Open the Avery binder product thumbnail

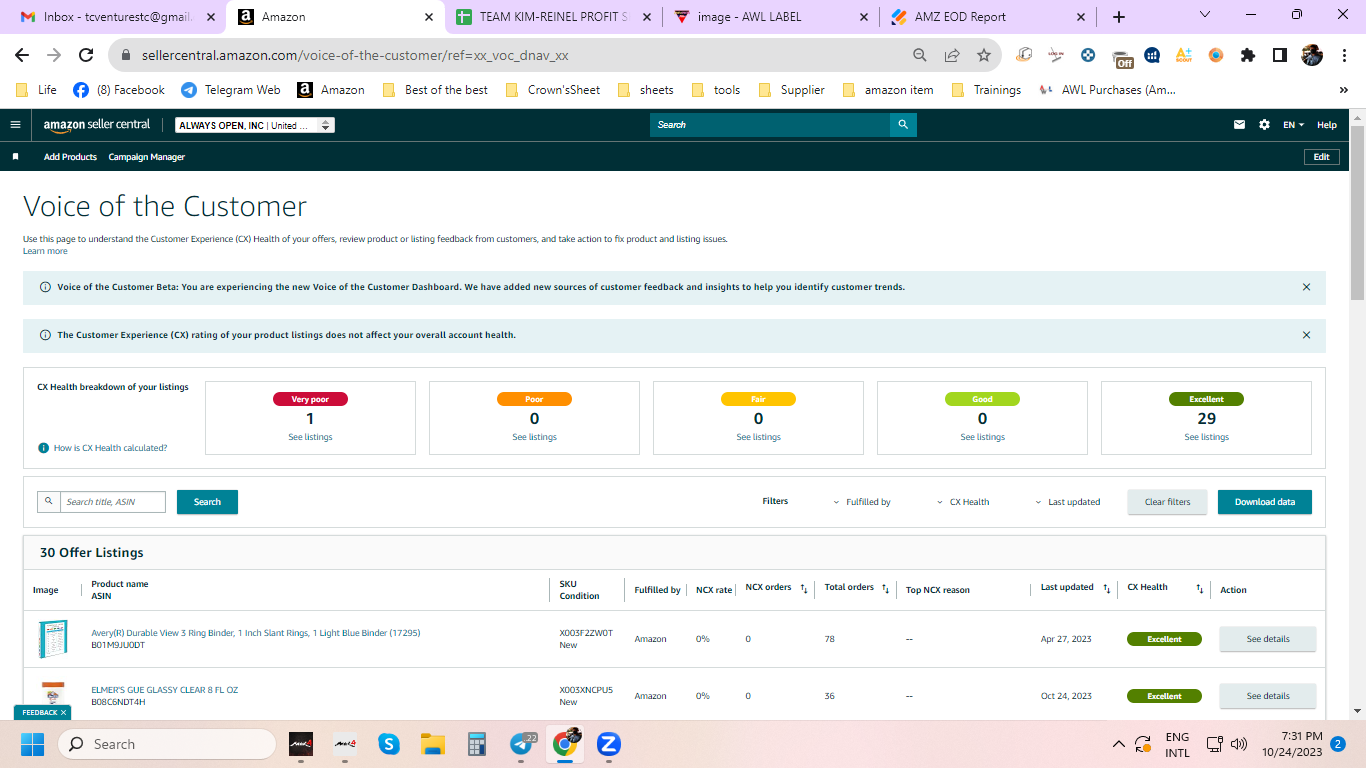[52, 639]
